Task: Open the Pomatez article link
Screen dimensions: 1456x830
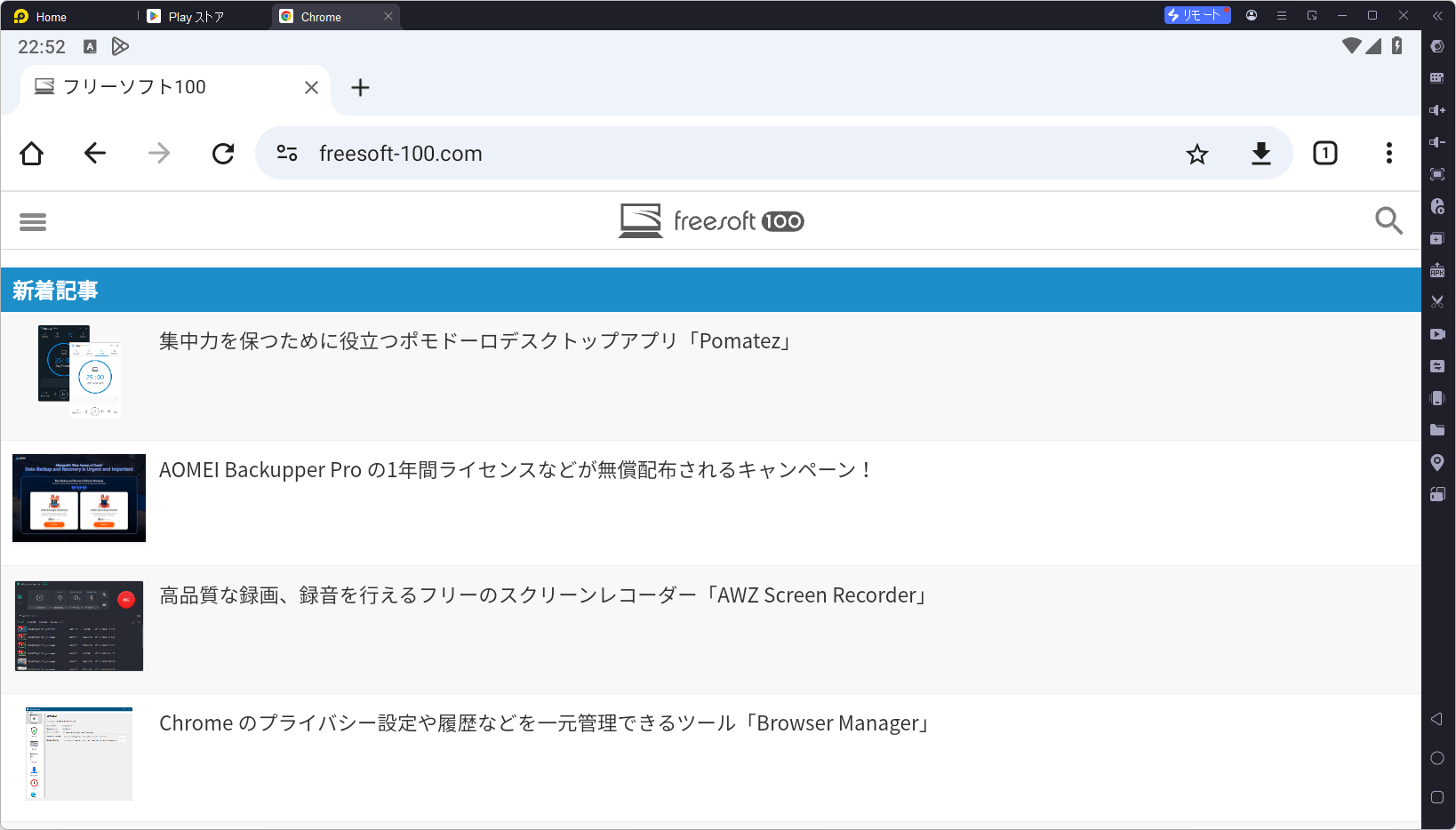Action: [475, 340]
